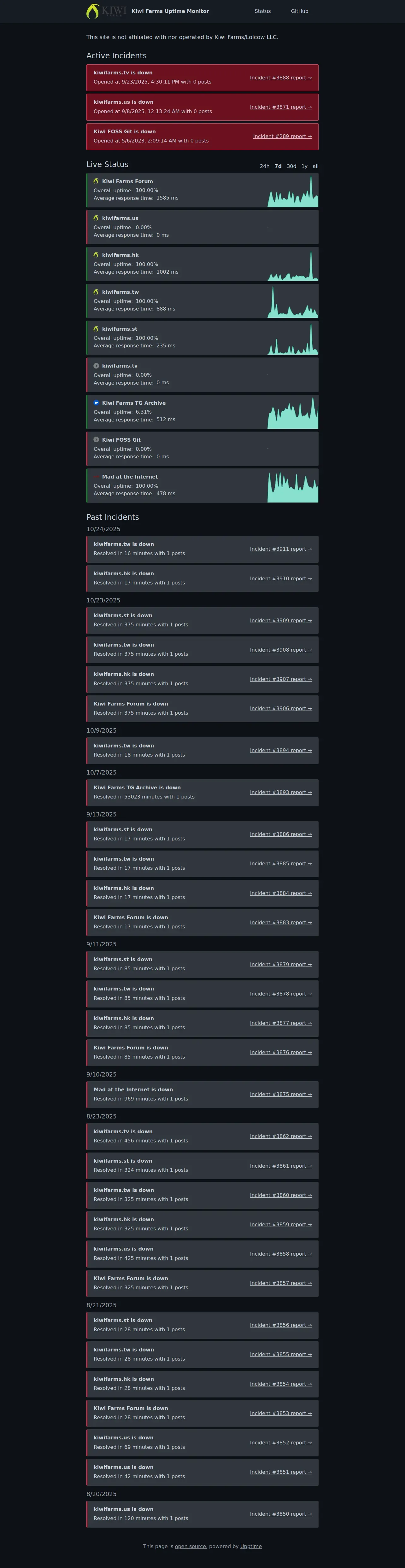
Task: Click the Upptime link in the footer
Action: coord(251,1546)
